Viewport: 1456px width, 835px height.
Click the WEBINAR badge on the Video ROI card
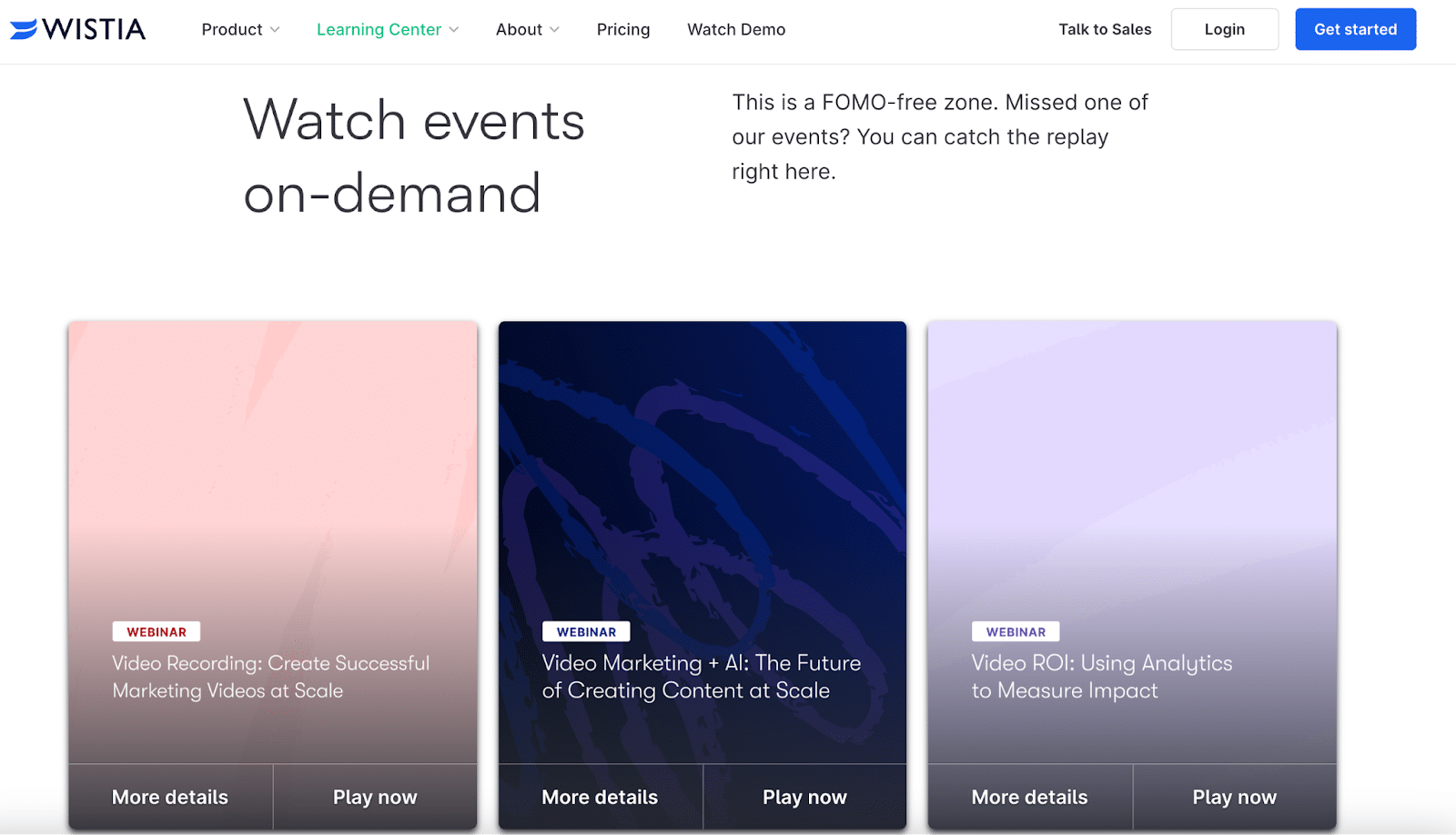(x=1016, y=630)
